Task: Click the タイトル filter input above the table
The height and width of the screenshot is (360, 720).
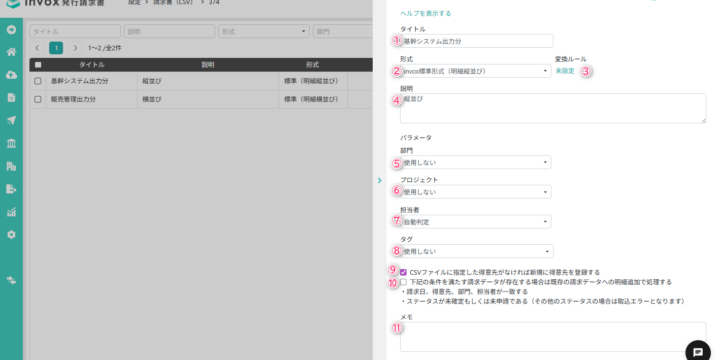Action: tap(75, 31)
